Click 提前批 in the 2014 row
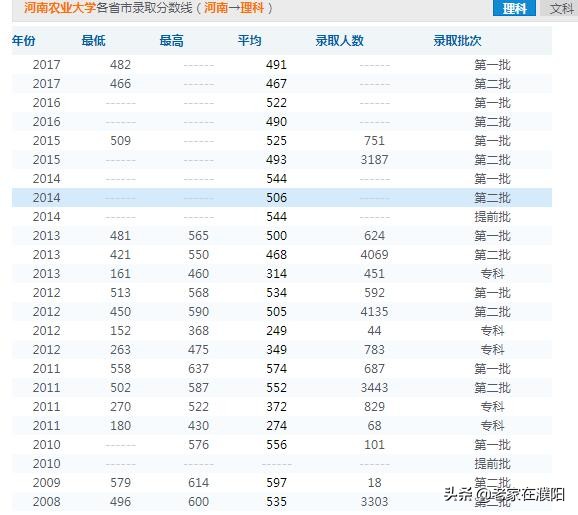 [492, 217]
